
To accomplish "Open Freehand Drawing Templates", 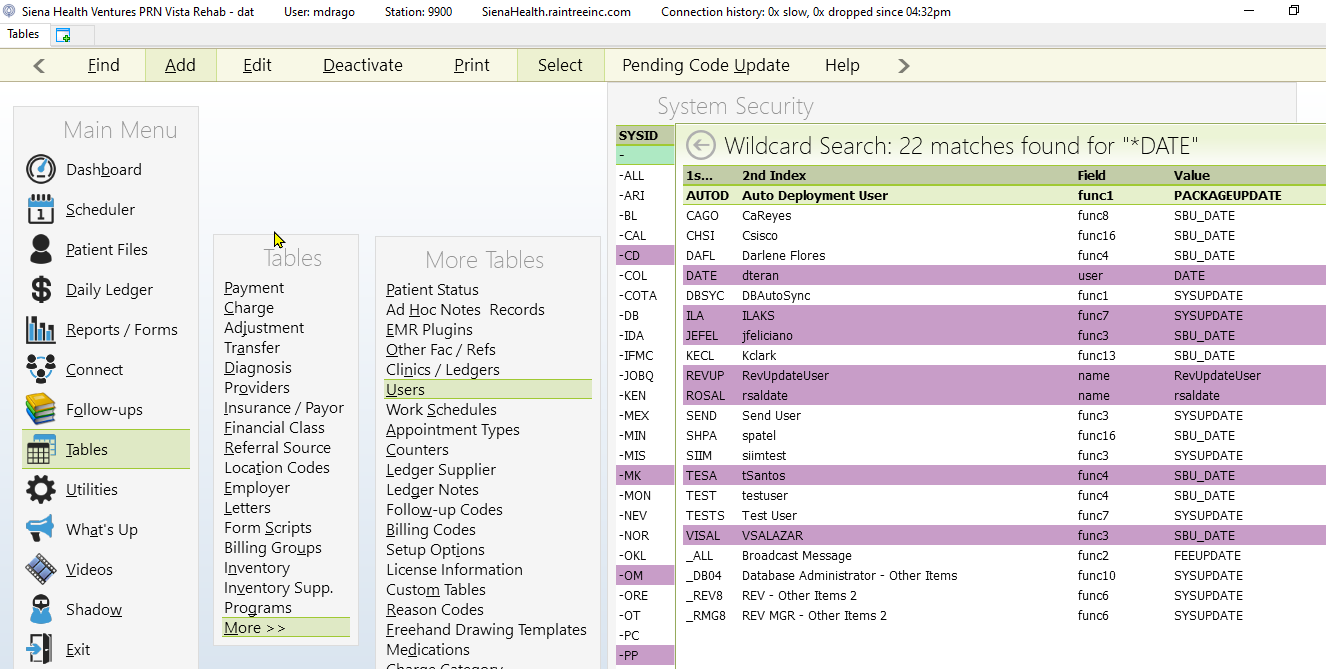I will (x=486, y=630).
